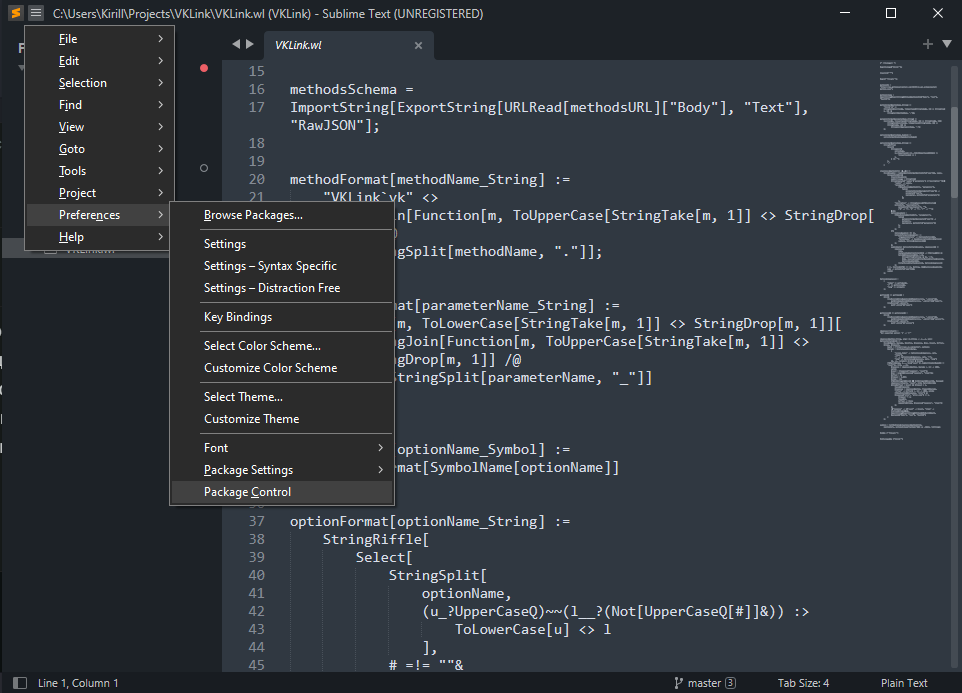
Task: Open the tab list dropdown arrow
Action: (x=947, y=44)
